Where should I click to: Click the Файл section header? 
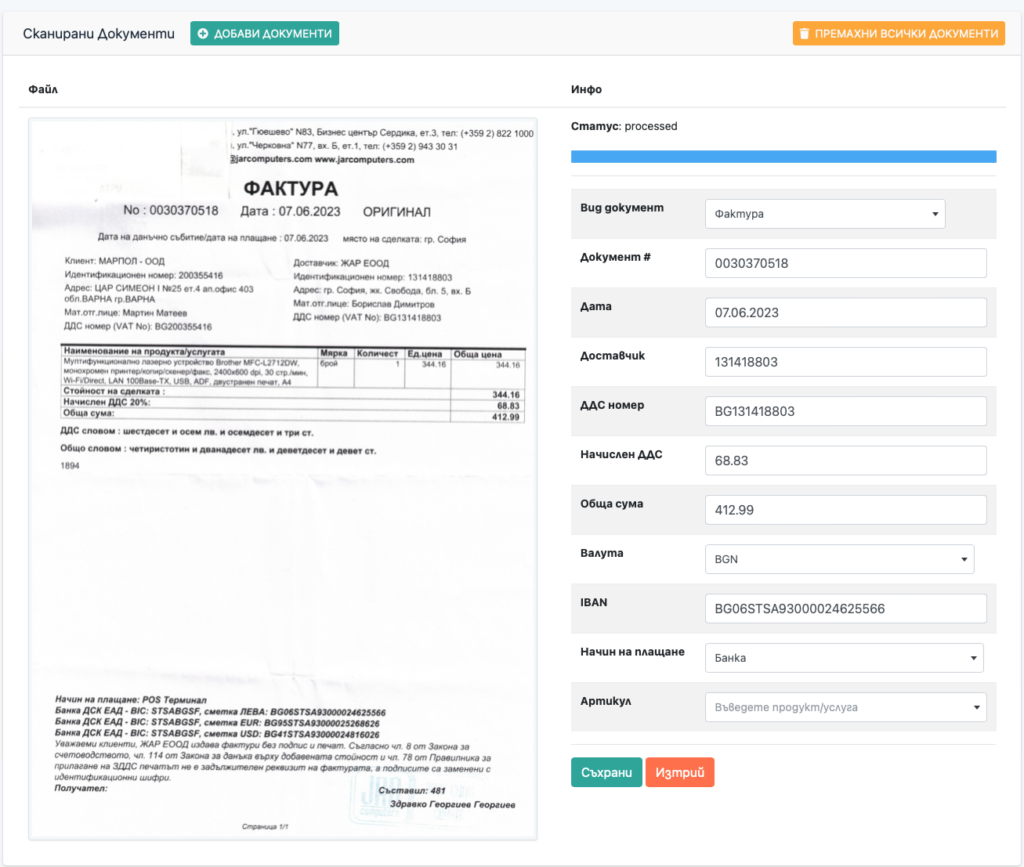pos(39,88)
